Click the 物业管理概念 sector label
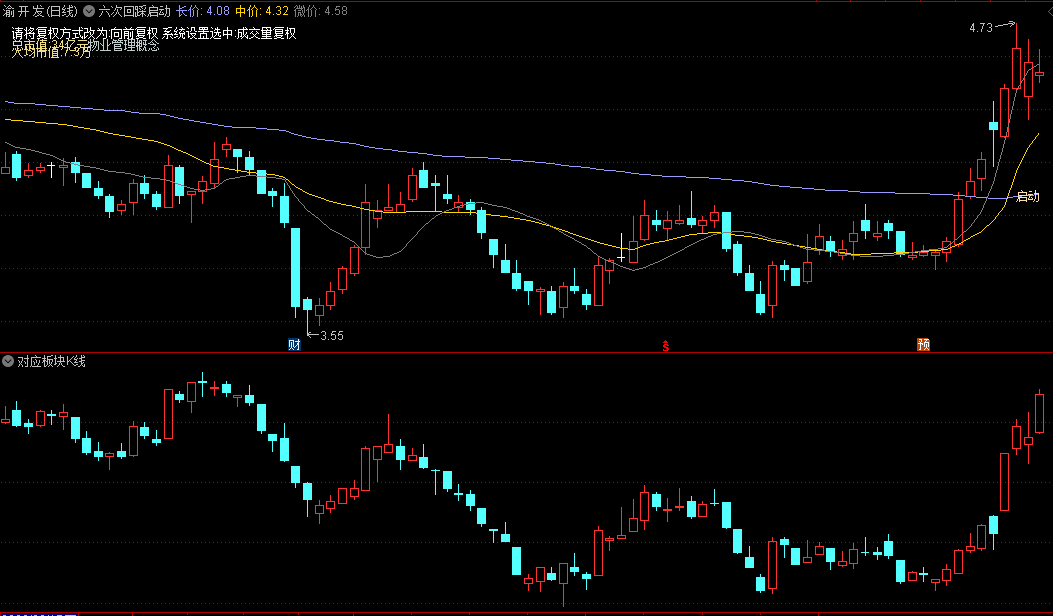 tap(124, 46)
